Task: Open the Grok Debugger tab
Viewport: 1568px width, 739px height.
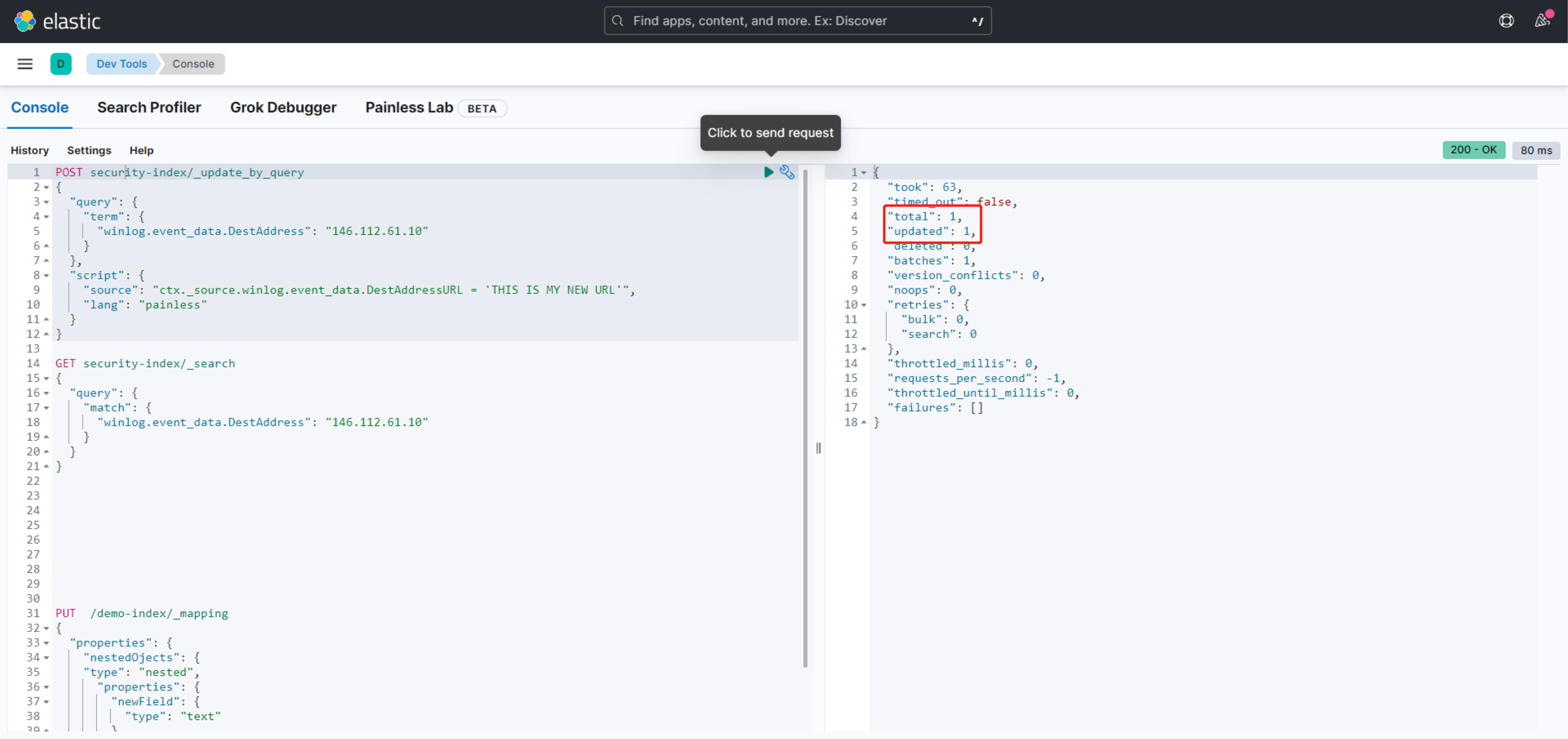Action: coord(283,107)
